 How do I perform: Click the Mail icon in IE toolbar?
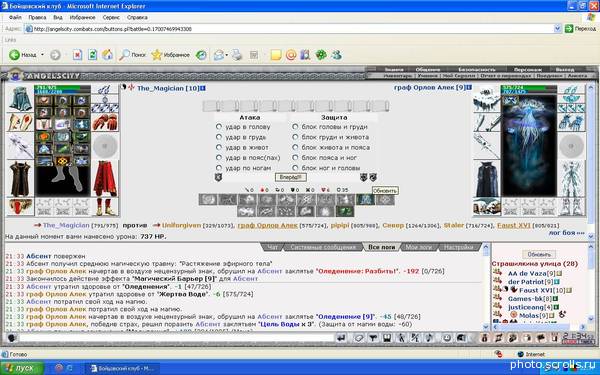(x=219, y=55)
